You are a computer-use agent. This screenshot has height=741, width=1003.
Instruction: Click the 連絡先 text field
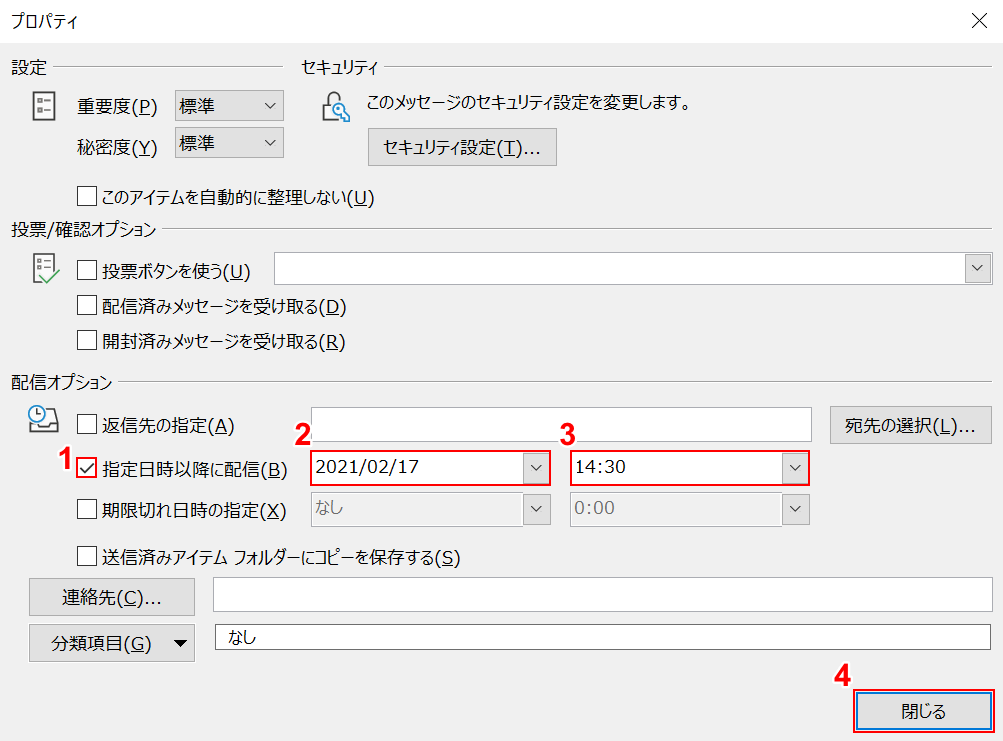tap(602, 594)
